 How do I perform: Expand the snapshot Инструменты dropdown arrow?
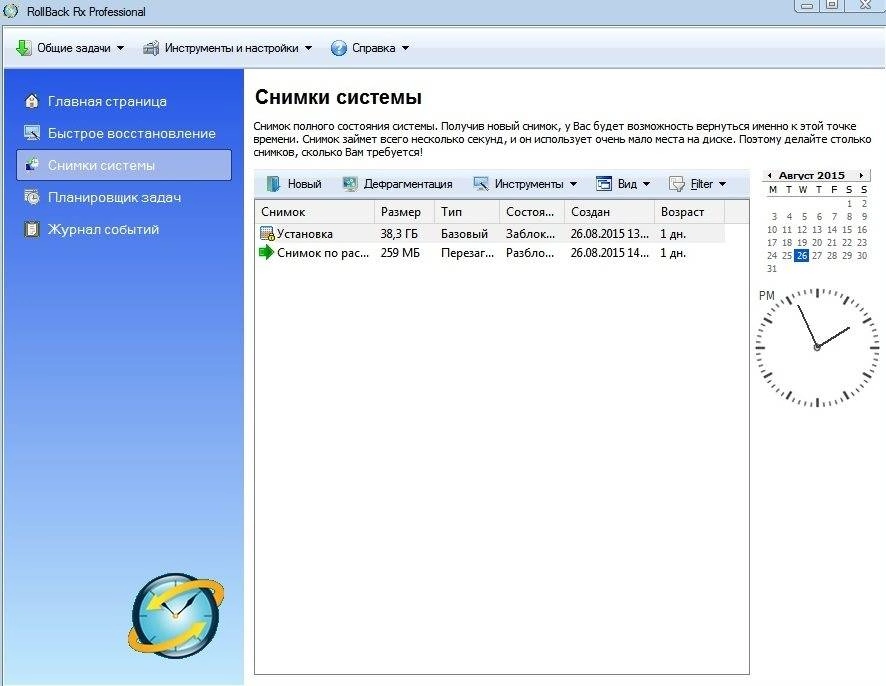(x=574, y=184)
